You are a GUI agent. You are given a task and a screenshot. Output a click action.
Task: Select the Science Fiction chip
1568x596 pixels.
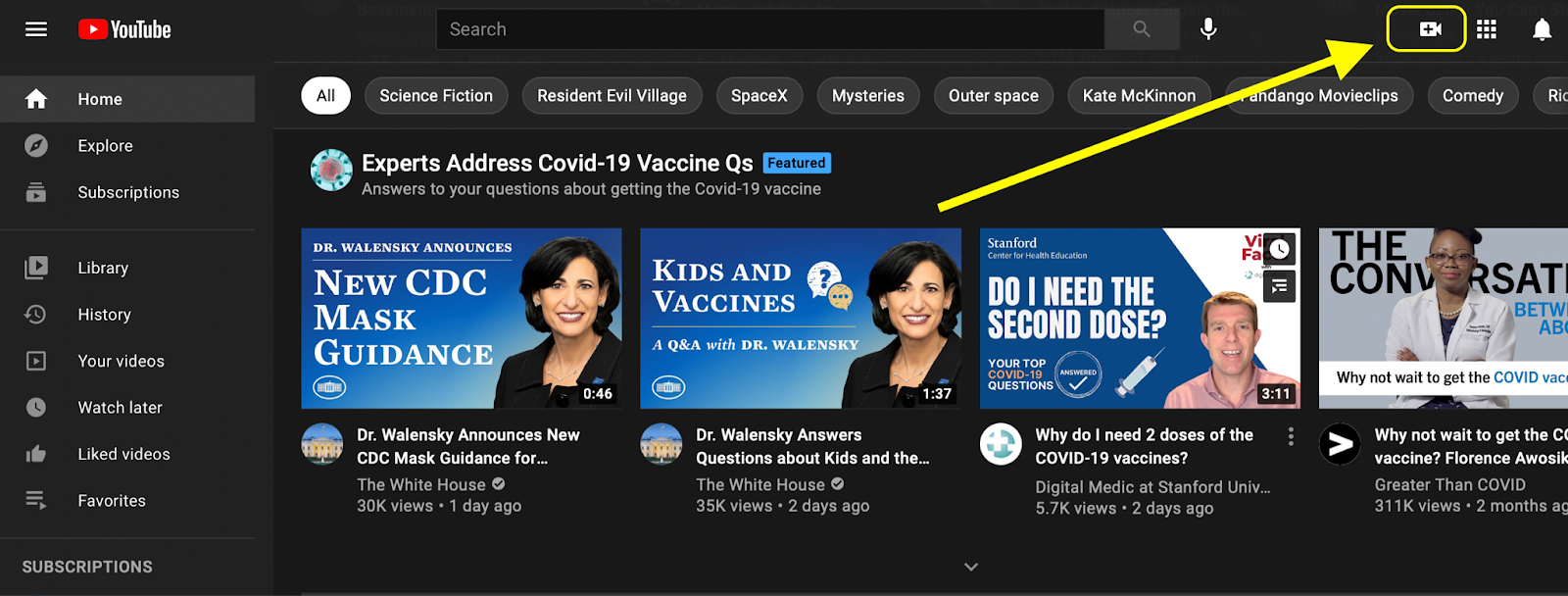coord(436,96)
